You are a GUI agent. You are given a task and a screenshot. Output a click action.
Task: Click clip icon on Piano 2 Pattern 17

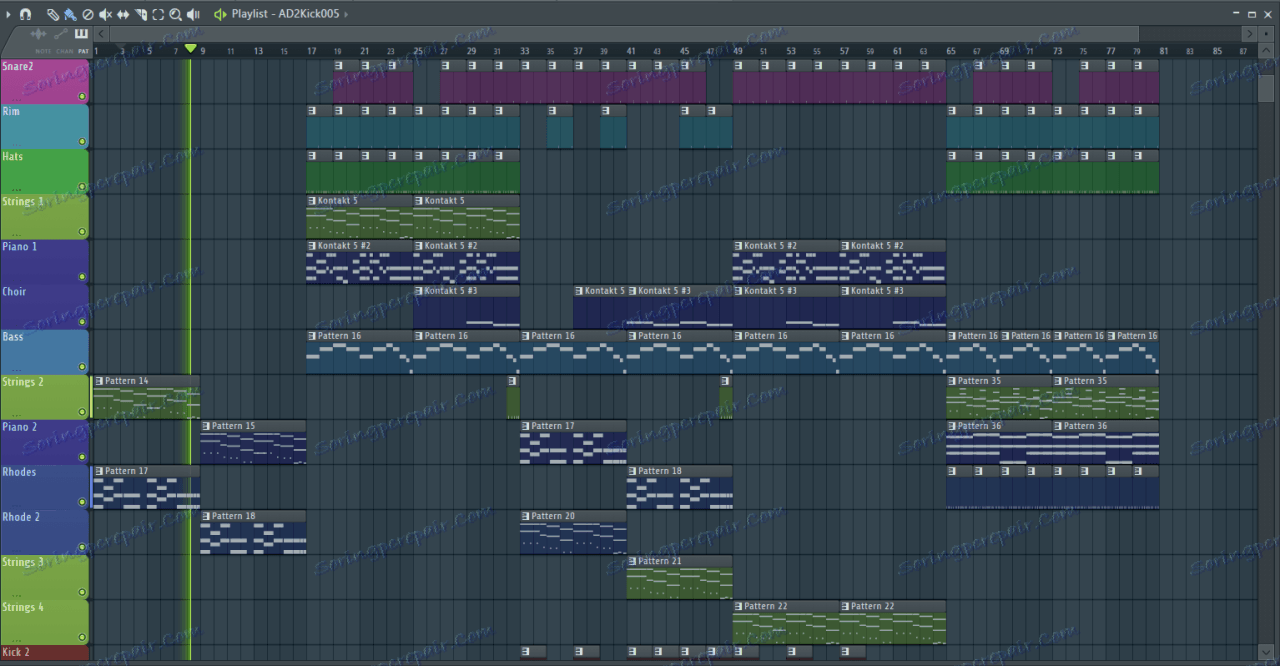point(526,426)
